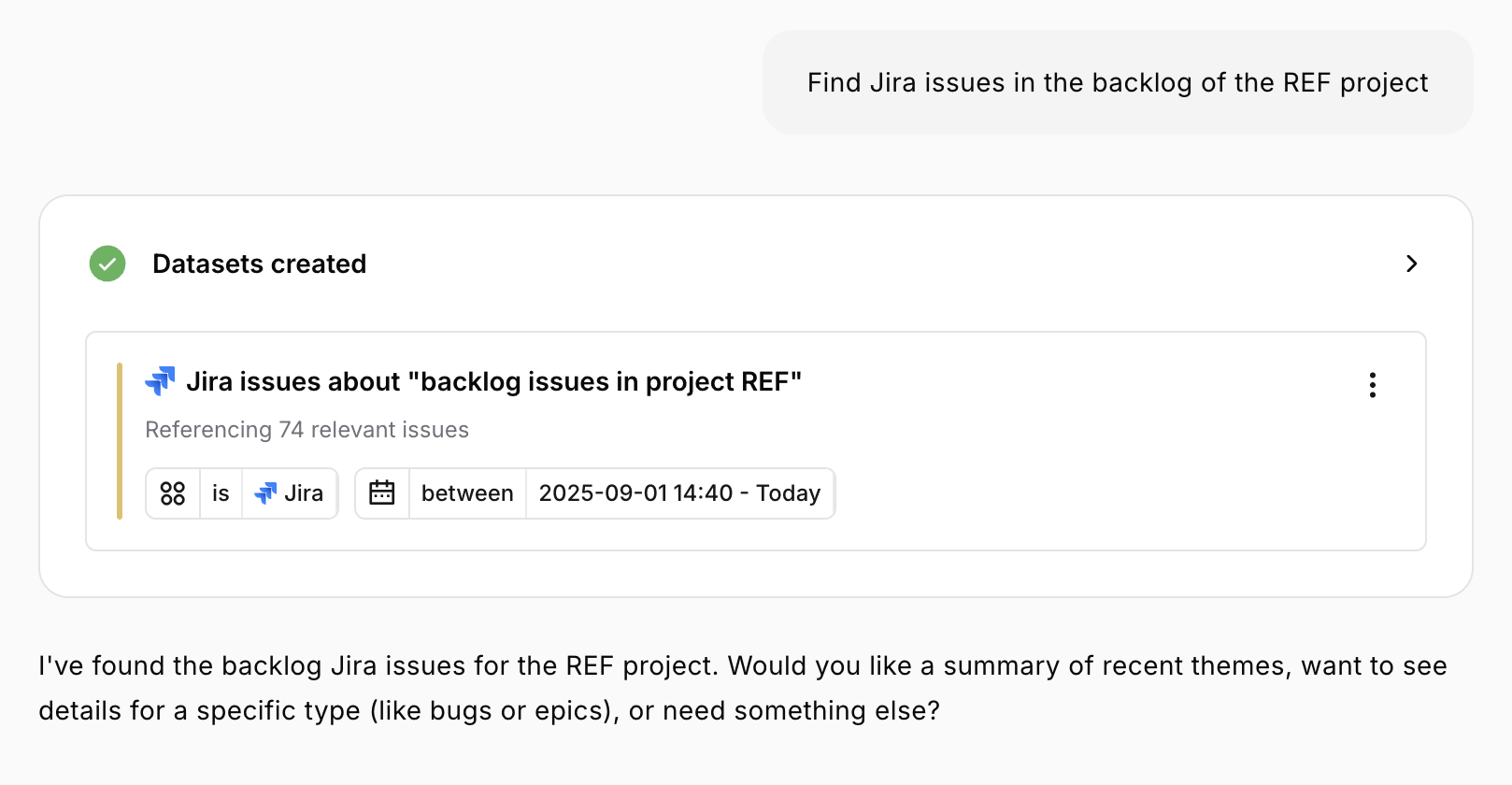Image resolution: width=1512 pixels, height=785 pixels.
Task: Click the Jira icon next to the dataset name
Action: click(x=161, y=380)
